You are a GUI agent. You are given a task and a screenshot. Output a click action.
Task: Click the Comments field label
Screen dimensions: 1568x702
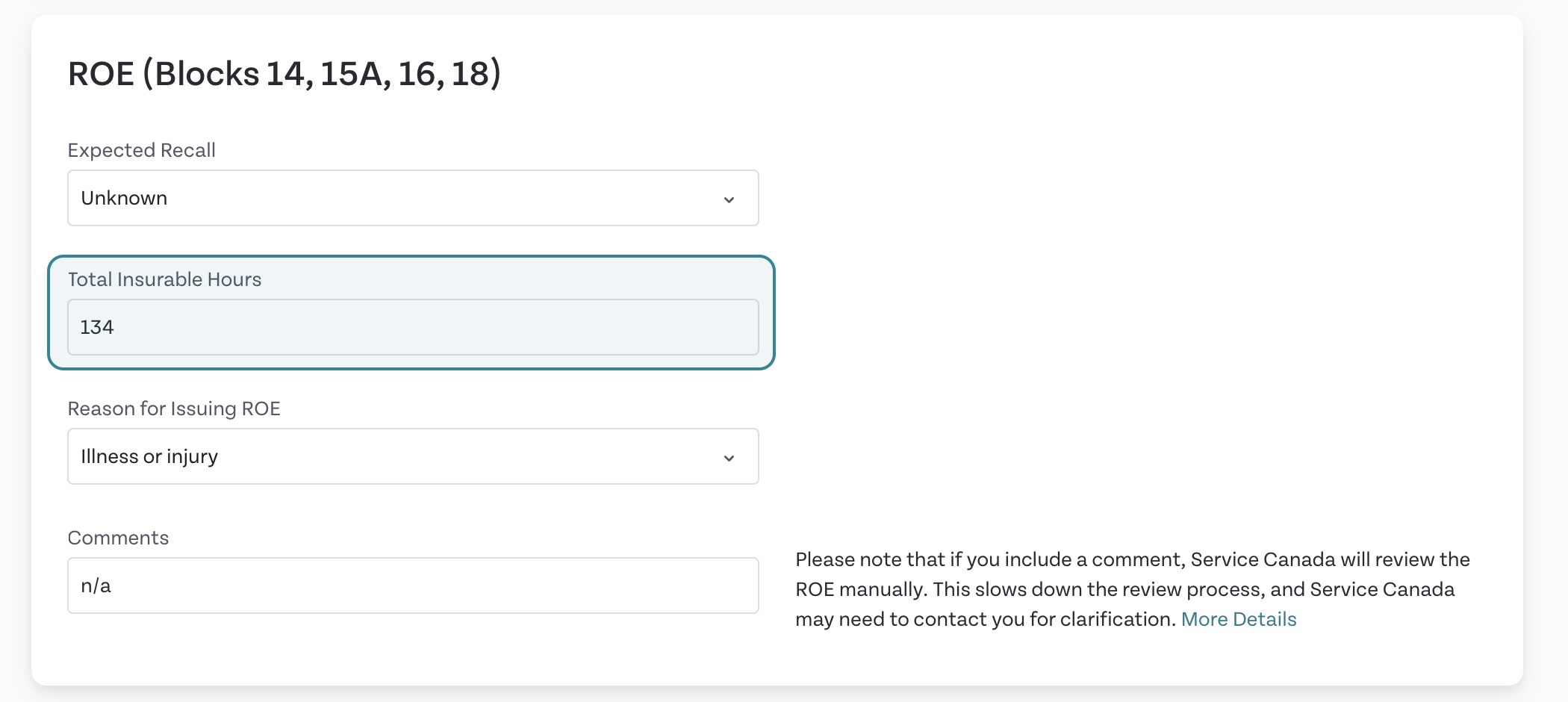(x=118, y=538)
